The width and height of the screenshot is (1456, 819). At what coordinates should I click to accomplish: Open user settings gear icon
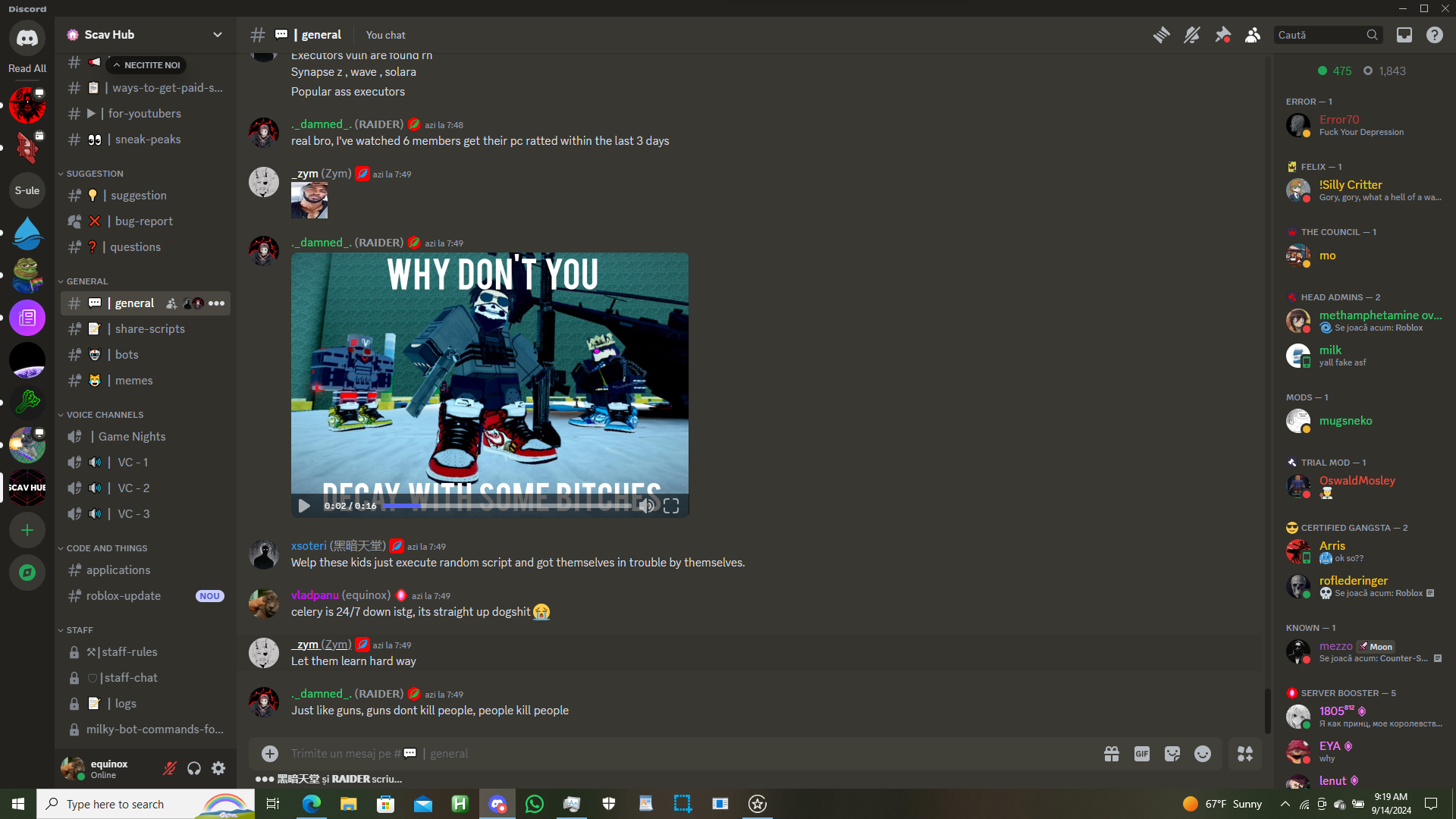coord(218,769)
